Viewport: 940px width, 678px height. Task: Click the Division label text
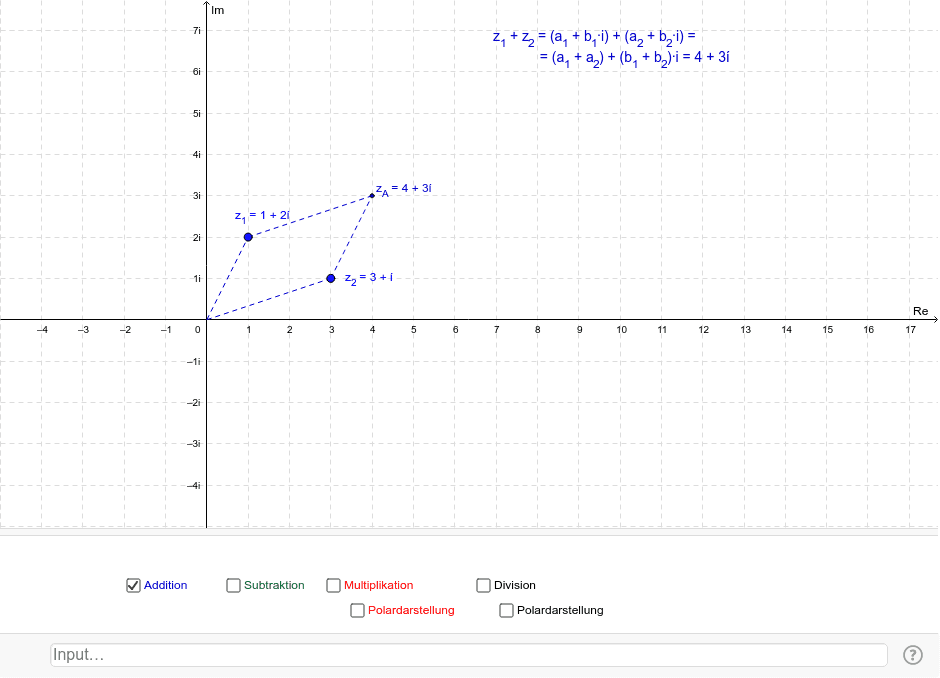(x=515, y=585)
